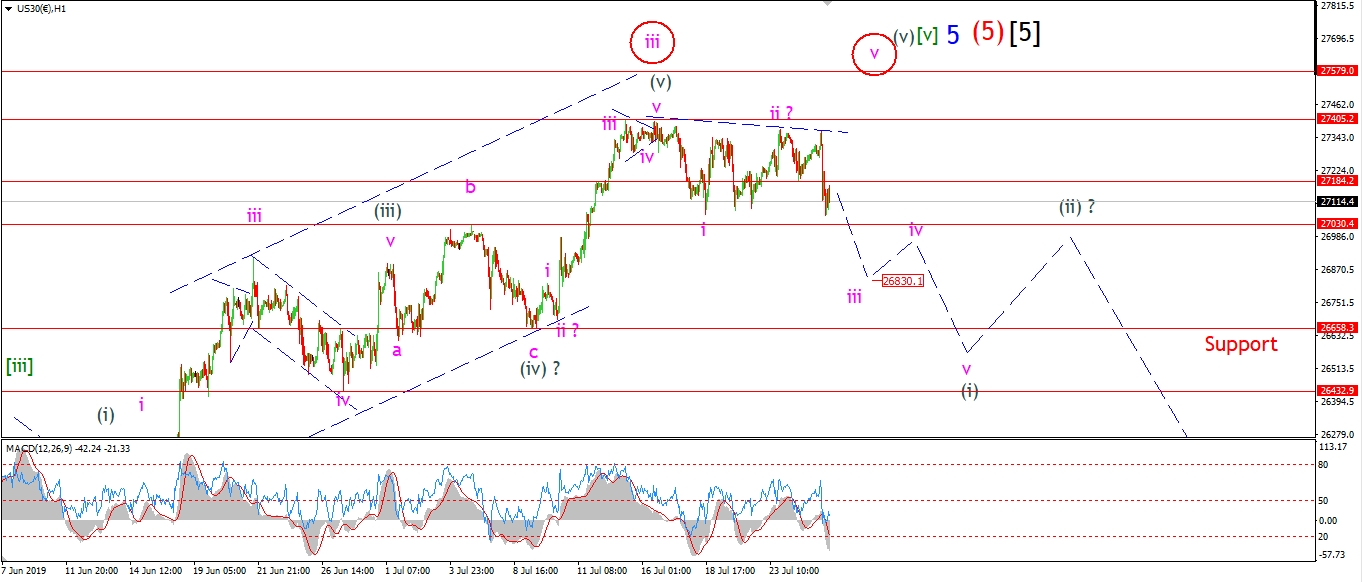This screenshot has height=582, width=1363.
Task: Open the US30(€),H1 chart dropdown arrow
Action: (8, 8)
